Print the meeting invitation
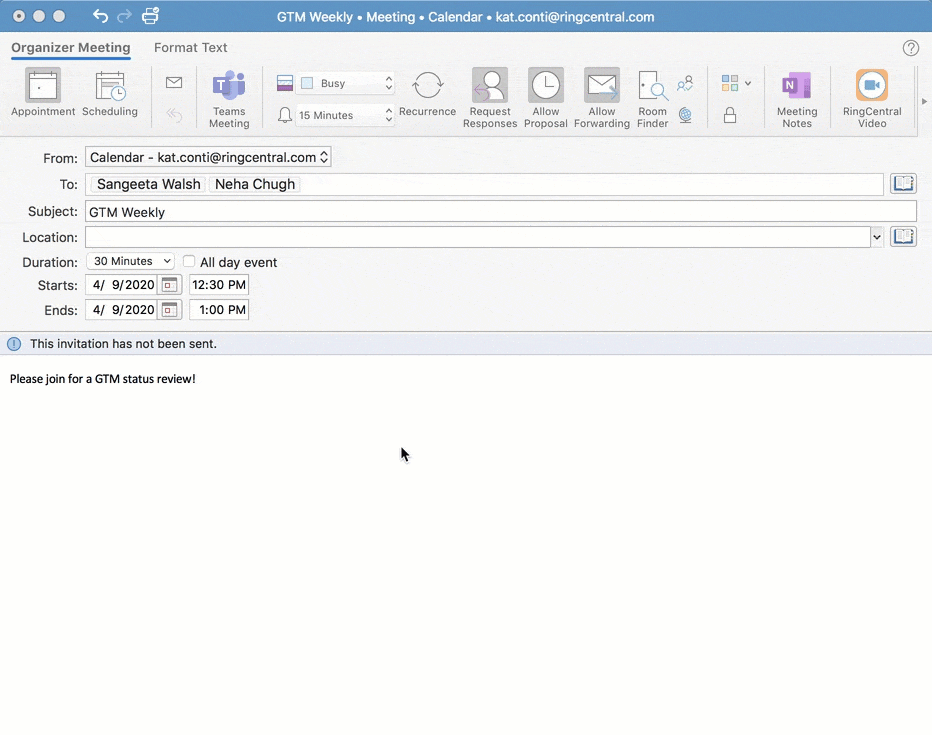The height and width of the screenshot is (735, 932). point(149,15)
